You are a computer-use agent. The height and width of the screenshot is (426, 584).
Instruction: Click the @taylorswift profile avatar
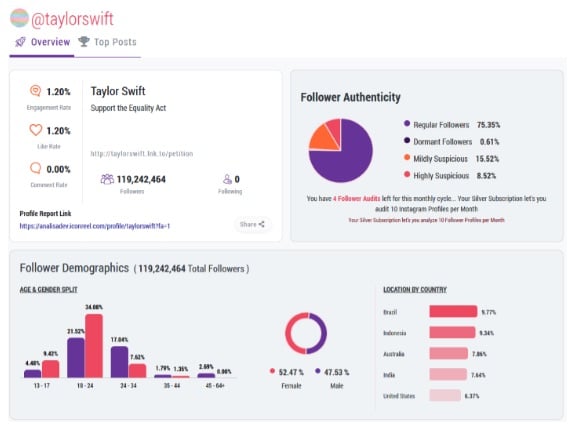point(19,18)
